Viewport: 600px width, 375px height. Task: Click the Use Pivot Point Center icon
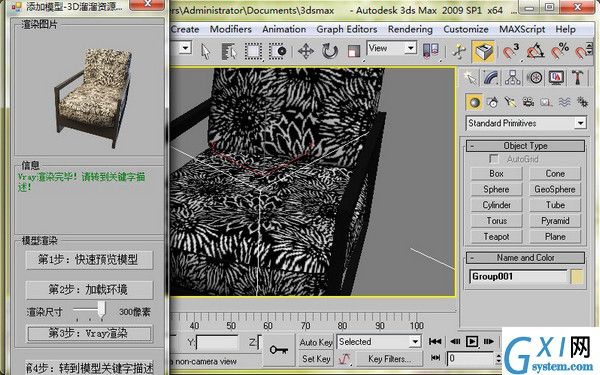[x=430, y=51]
